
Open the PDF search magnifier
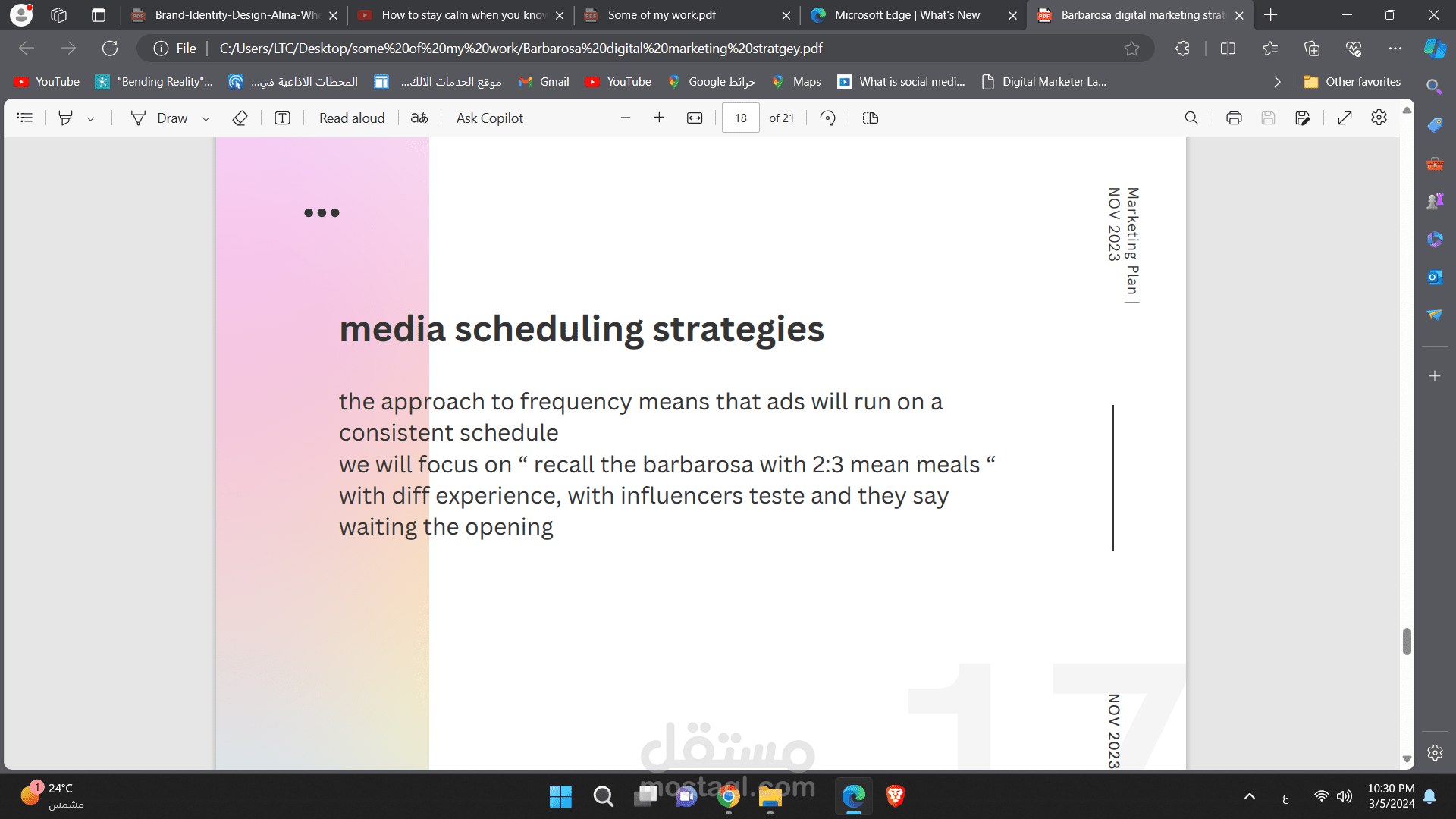pos(1191,118)
